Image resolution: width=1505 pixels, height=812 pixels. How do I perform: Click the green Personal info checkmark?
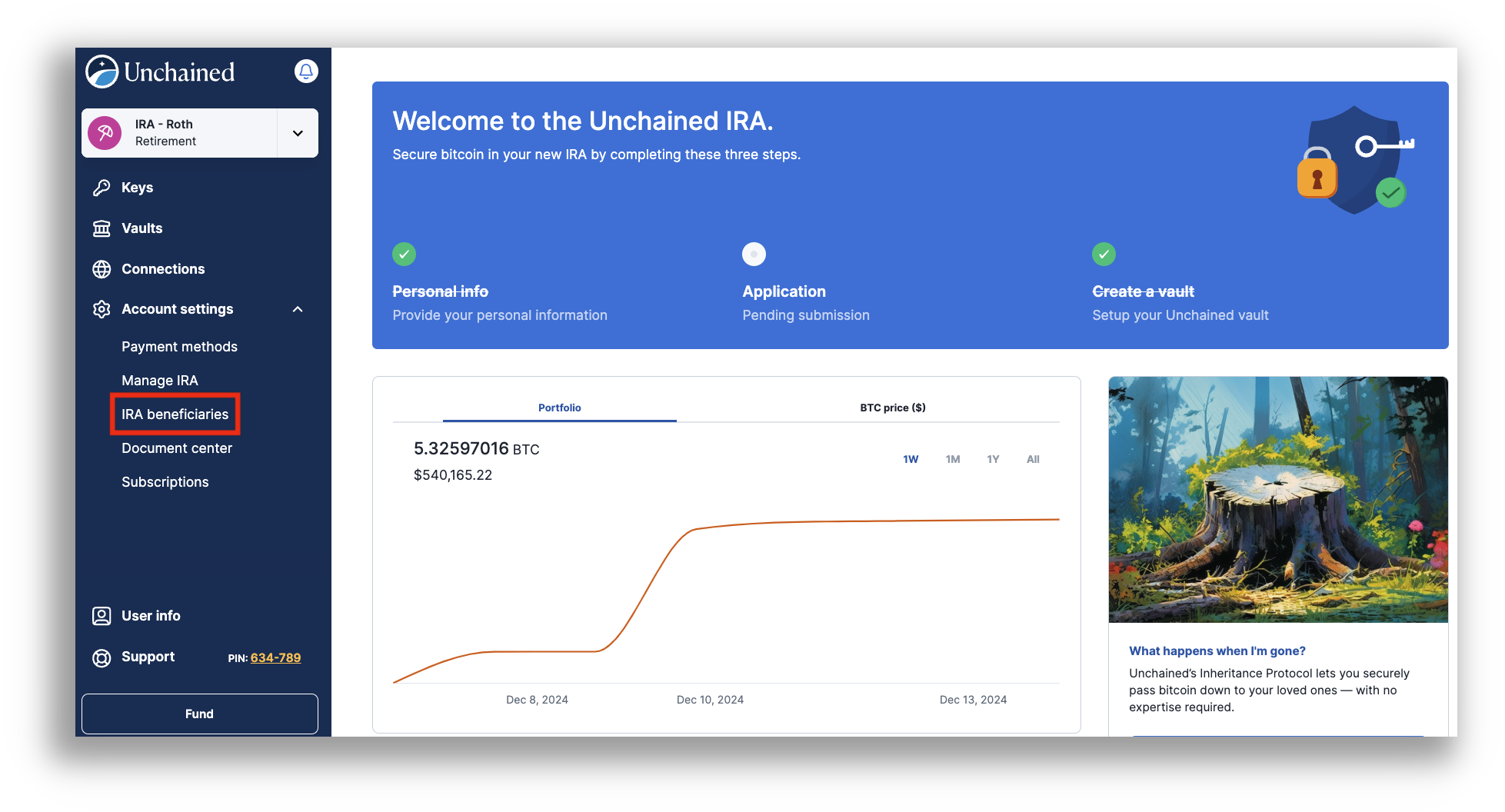[404, 254]
